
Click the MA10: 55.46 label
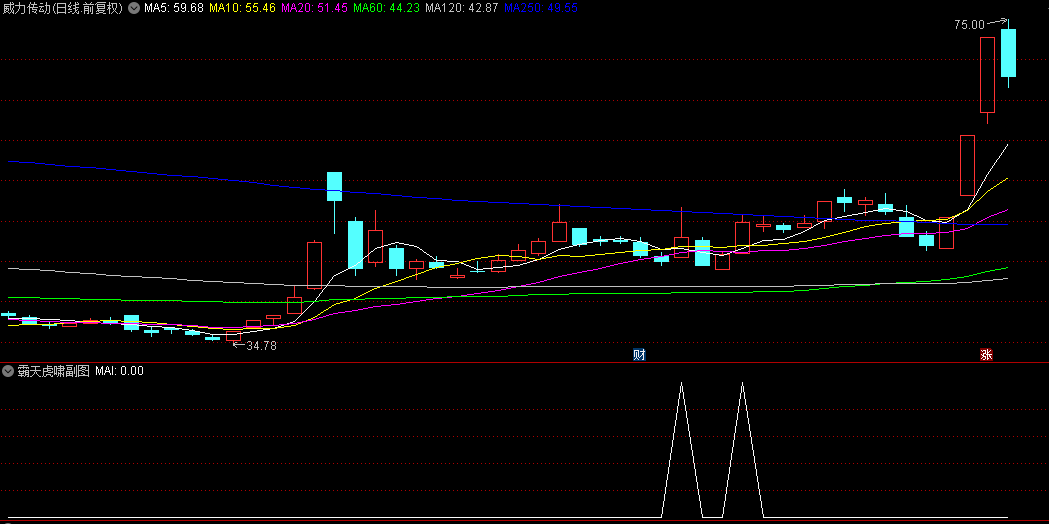click(242, 8)
